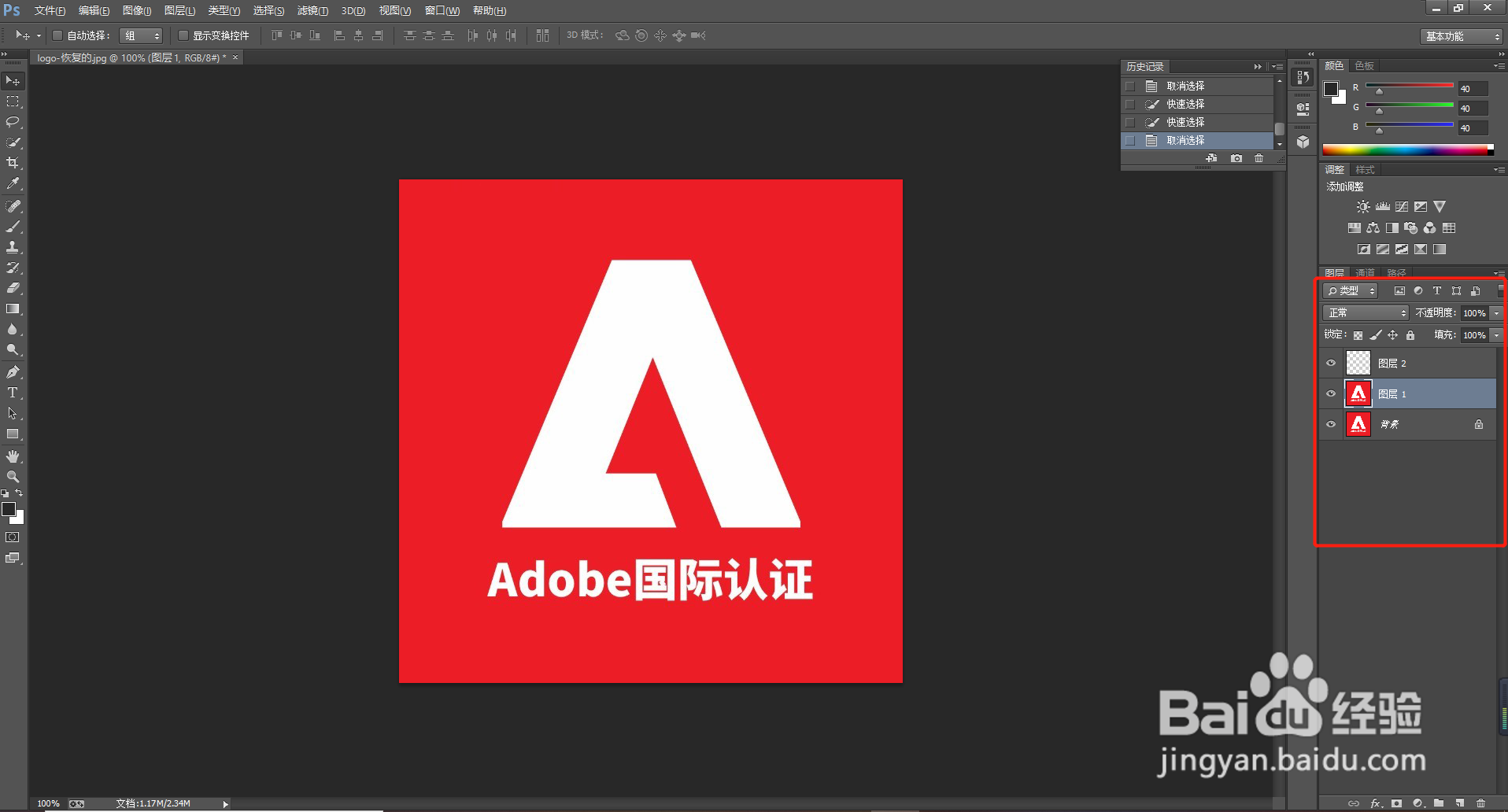The width and height of the screenshot is (1508, 812).
Task: Open the 窗口 menu
Action: tap(442, 10)
